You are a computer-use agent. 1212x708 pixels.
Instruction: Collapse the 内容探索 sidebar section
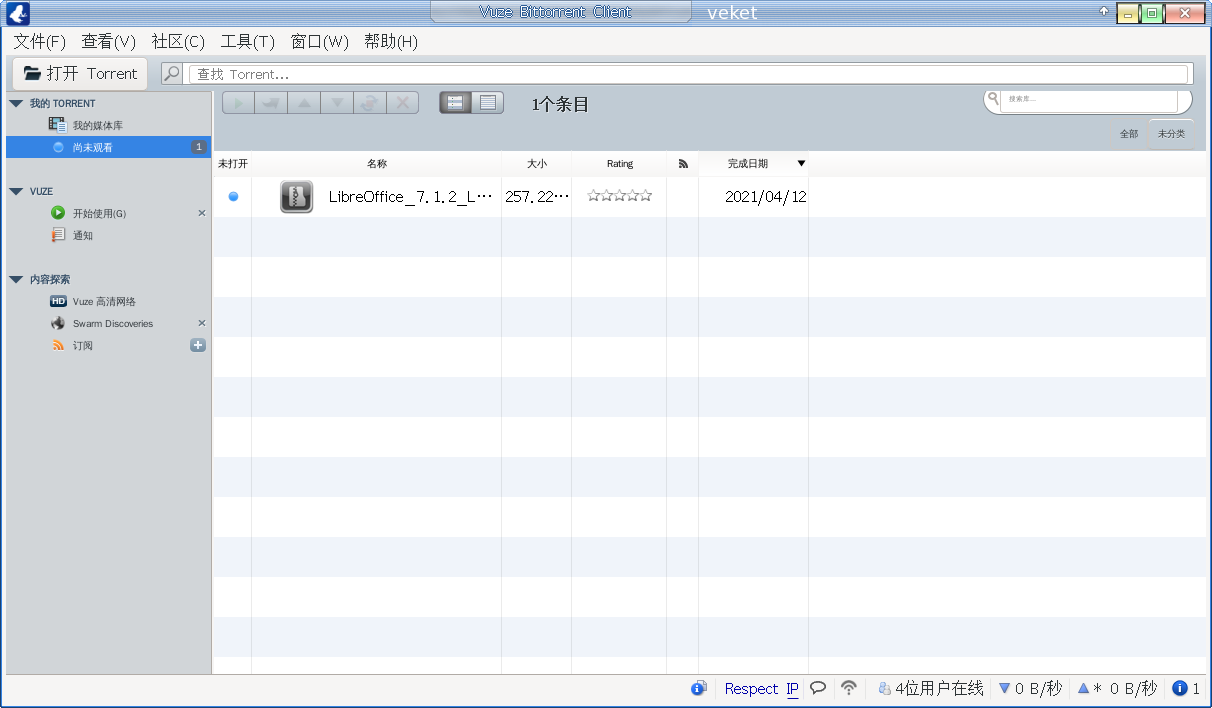click(16, 279)
